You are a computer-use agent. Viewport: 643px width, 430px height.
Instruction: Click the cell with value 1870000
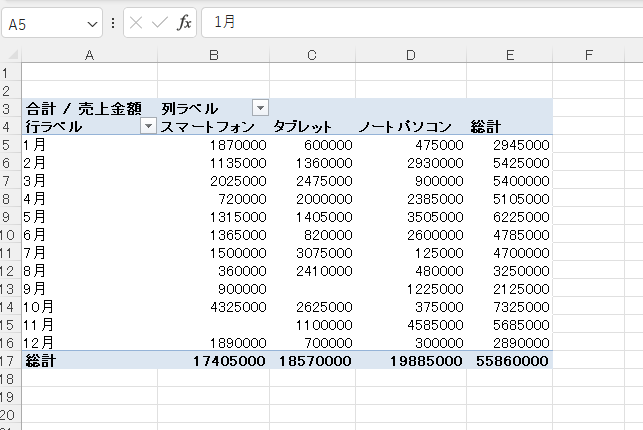tap(214, 145)
